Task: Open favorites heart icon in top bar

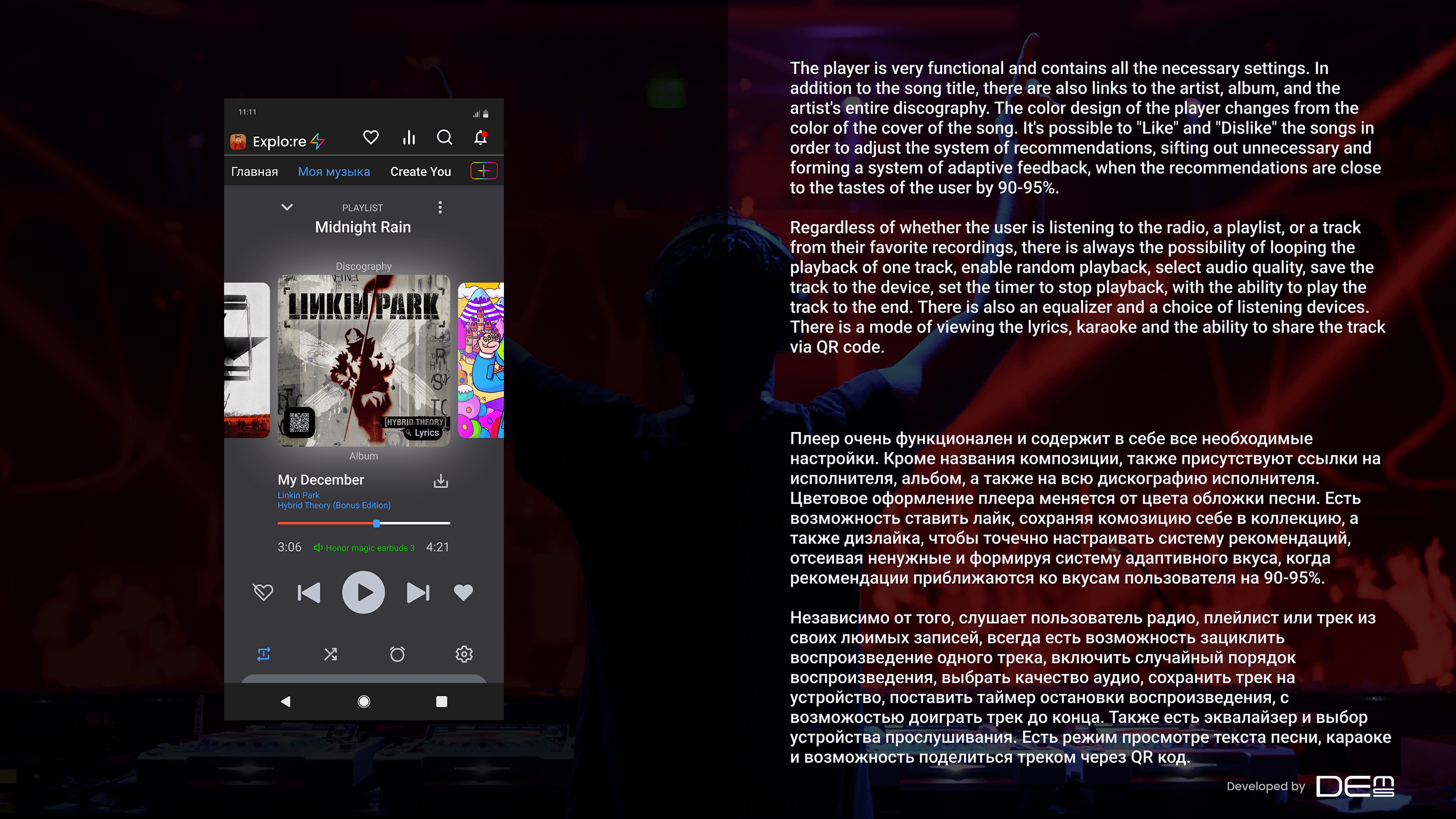Action: coord(371,137)
